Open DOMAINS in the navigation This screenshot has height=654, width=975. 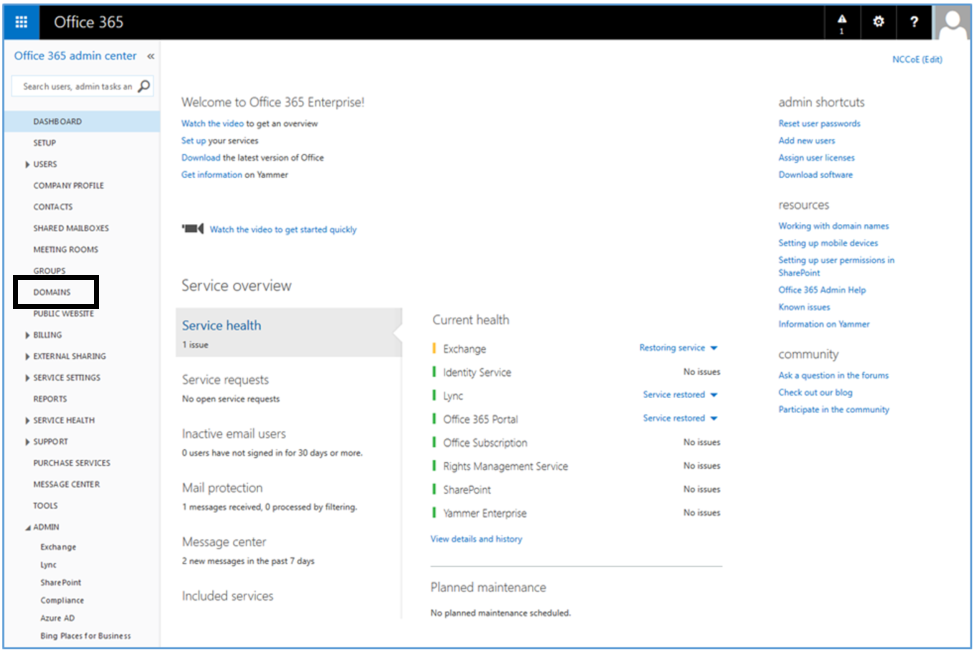click(52, 292)
